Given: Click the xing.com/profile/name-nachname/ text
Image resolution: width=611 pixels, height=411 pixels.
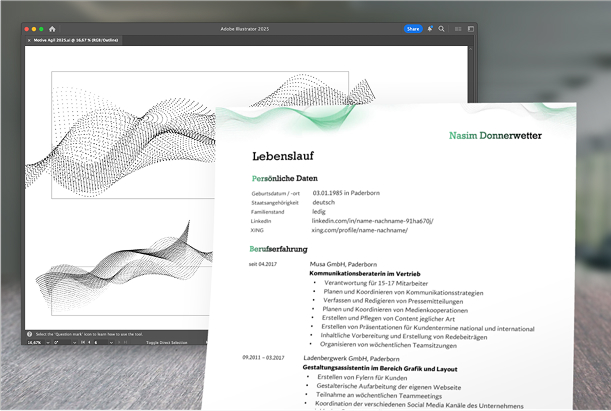Looking at the screenshot, I should click(359, 230).
